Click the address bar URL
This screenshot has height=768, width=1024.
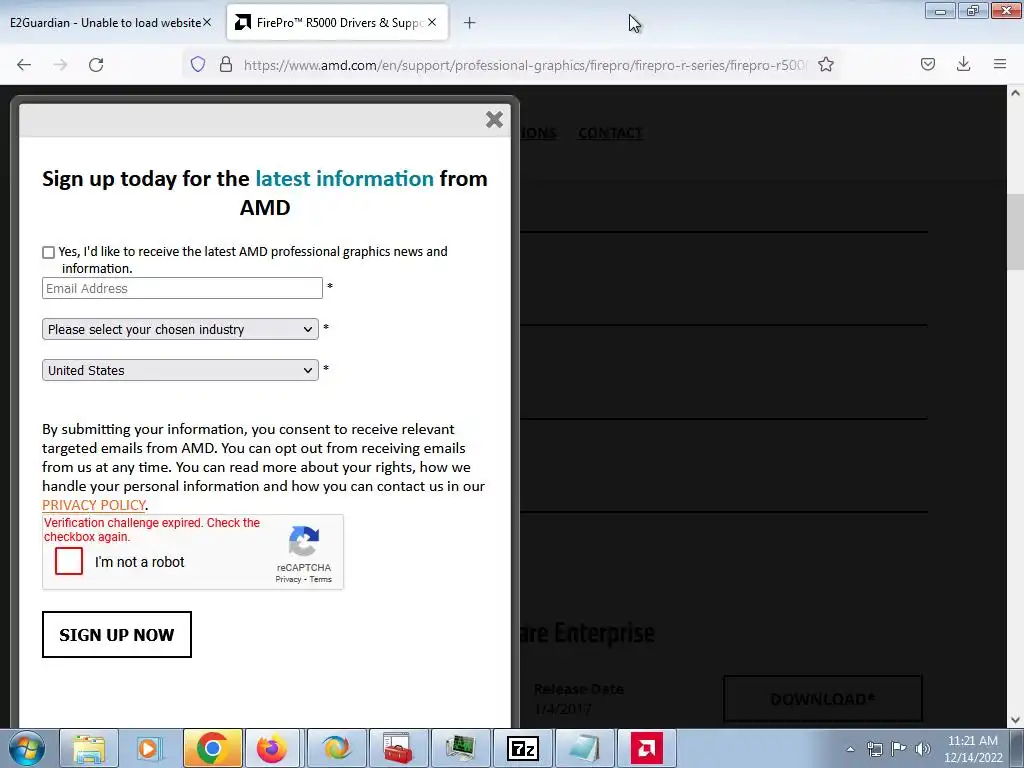pos(525,65)
